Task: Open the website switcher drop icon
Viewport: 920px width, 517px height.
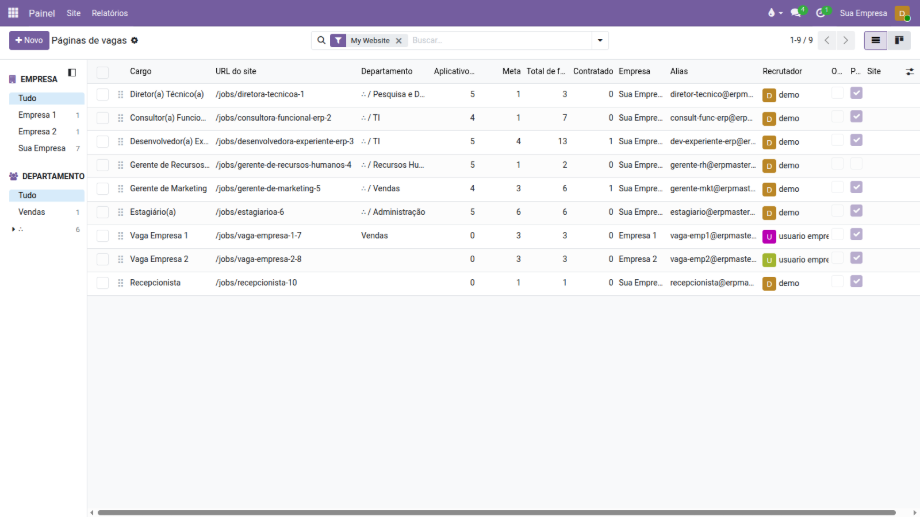Action: [x=773, y=13]
